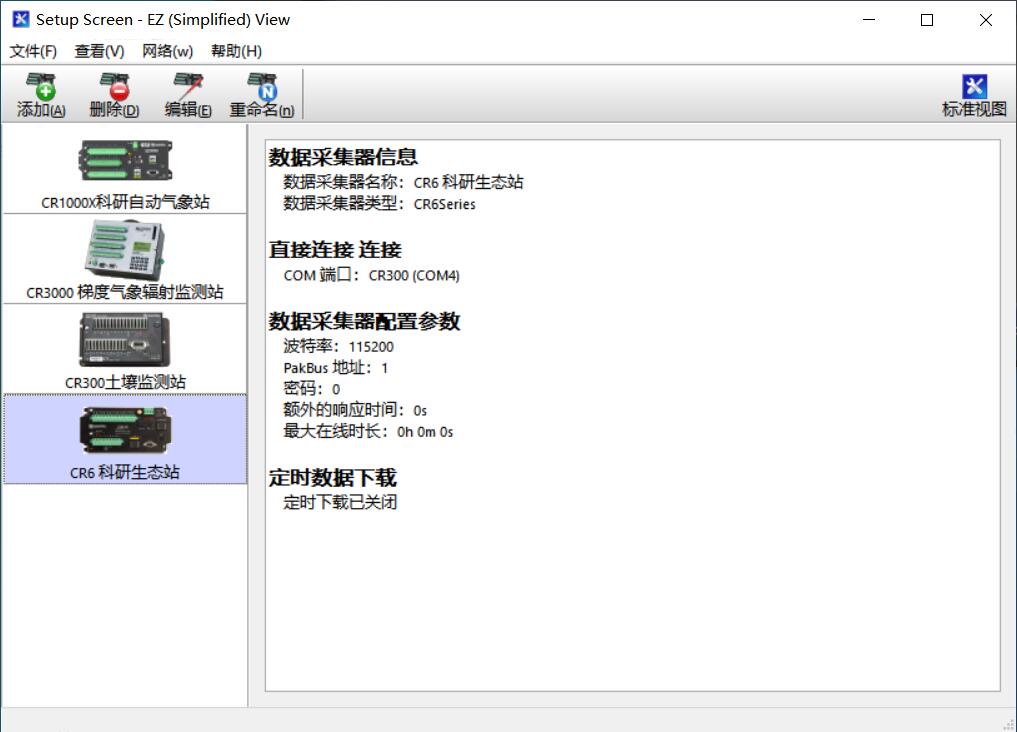Select the CR3000 梯度气象辐射监测站 datalogger
This screenshot has height=732, width=1017.
125,260
